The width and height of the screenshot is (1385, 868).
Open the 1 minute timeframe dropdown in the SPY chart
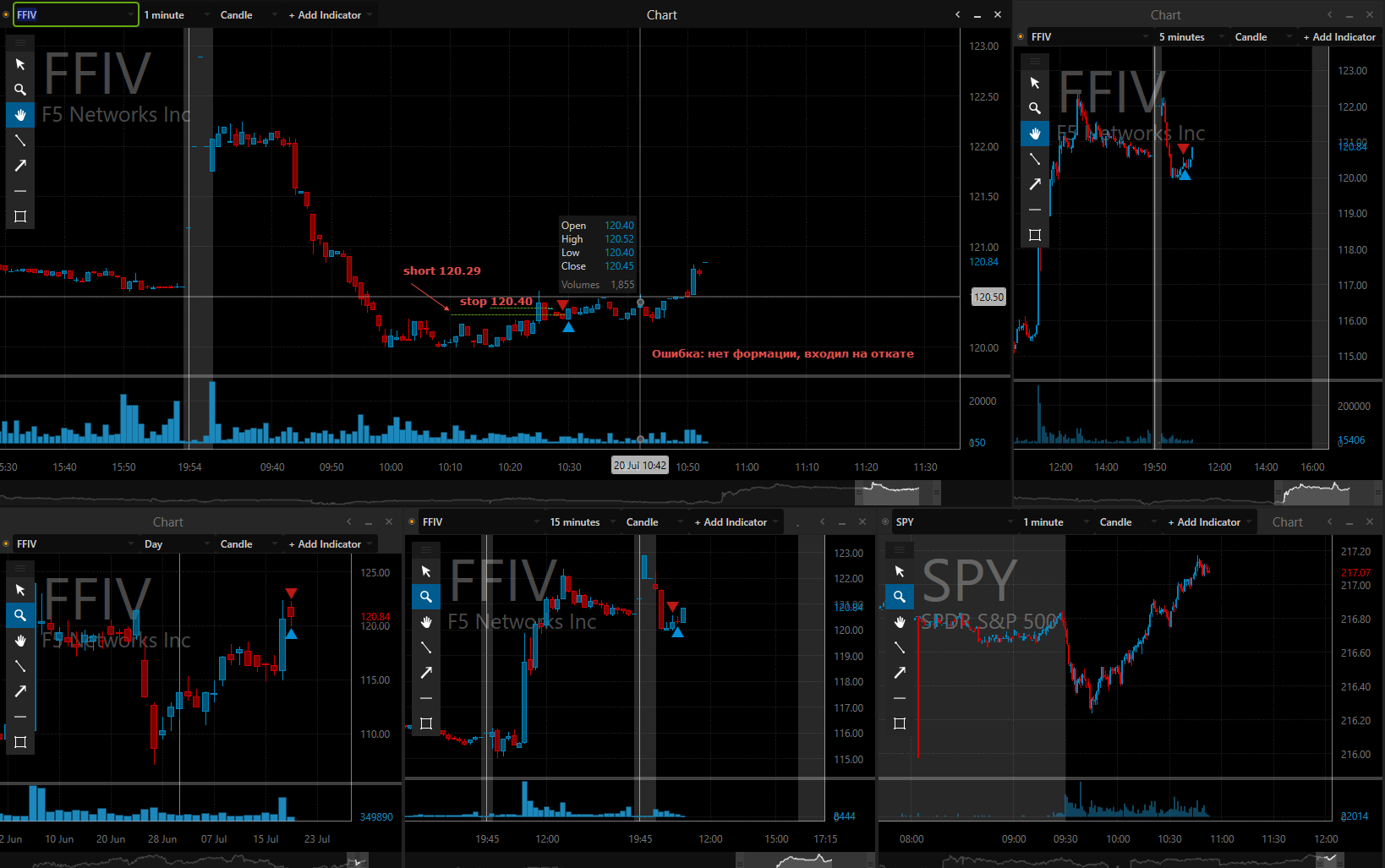point(1055,522)
